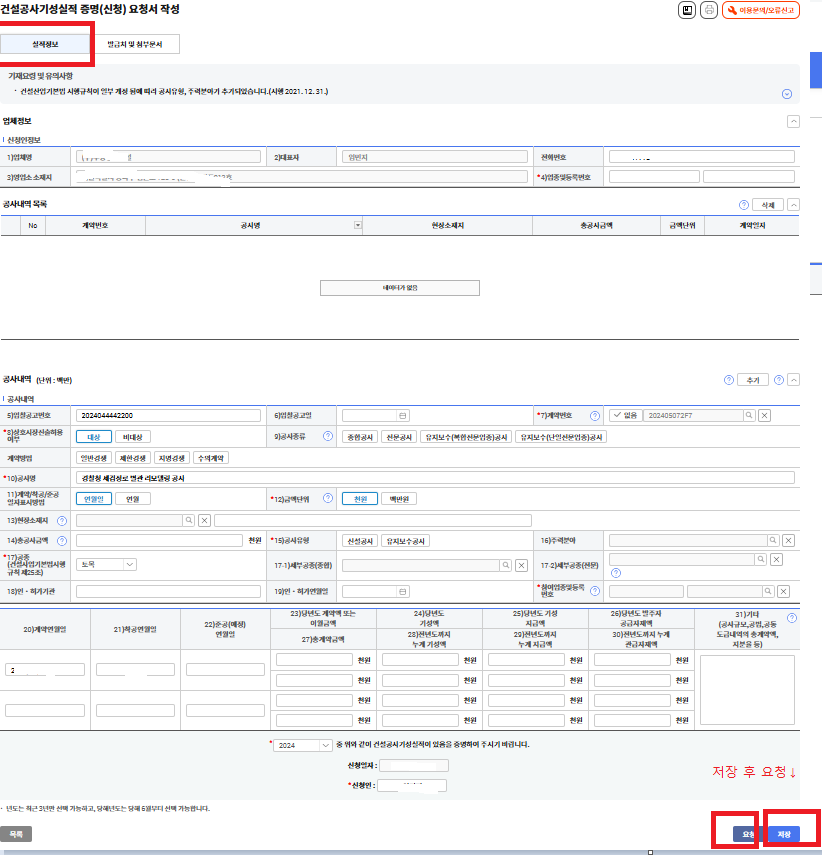Clear 16)주력분야 with the X button

[x=788, y=540]
